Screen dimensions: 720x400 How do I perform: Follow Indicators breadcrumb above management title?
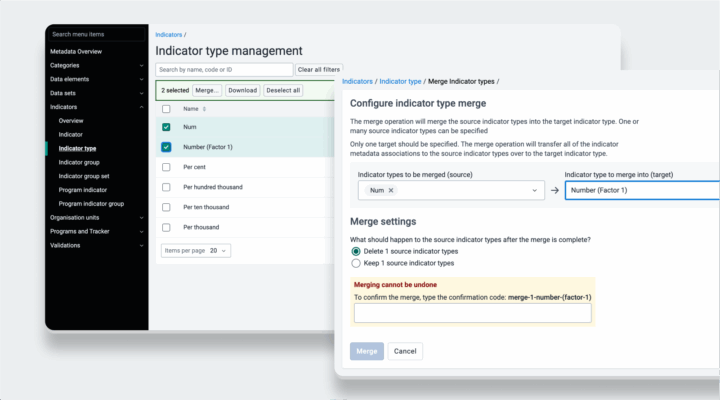pyautogui.click(x=169, y=34)
